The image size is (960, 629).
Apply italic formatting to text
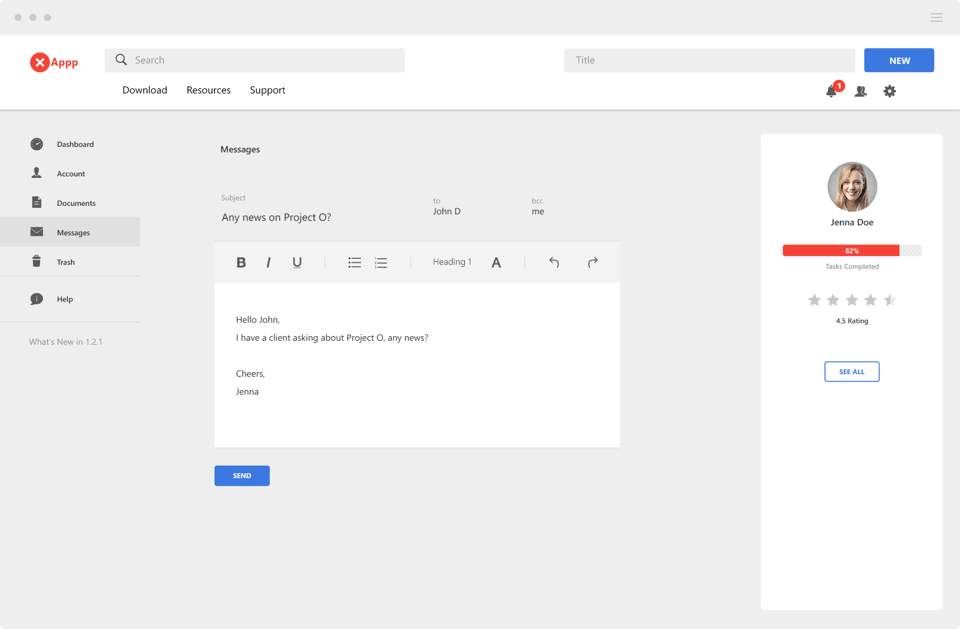pyautogui.click(x=268, y=263)
